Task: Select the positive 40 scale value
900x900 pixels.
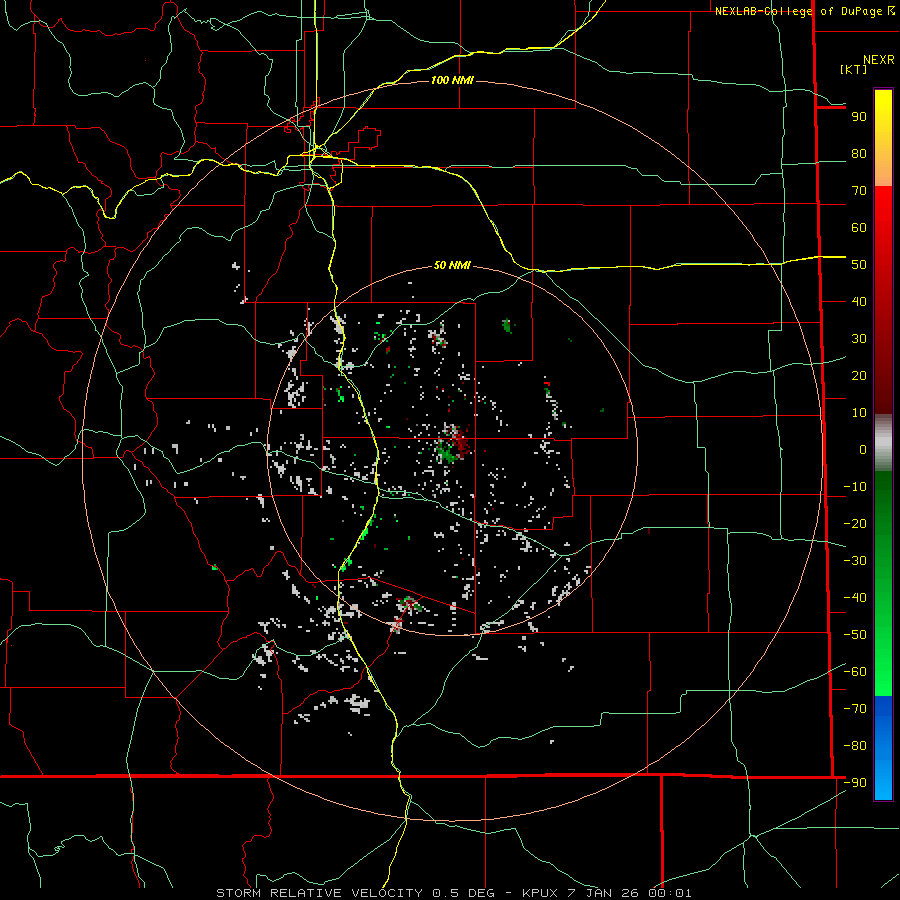Action: tap(859, 301)
